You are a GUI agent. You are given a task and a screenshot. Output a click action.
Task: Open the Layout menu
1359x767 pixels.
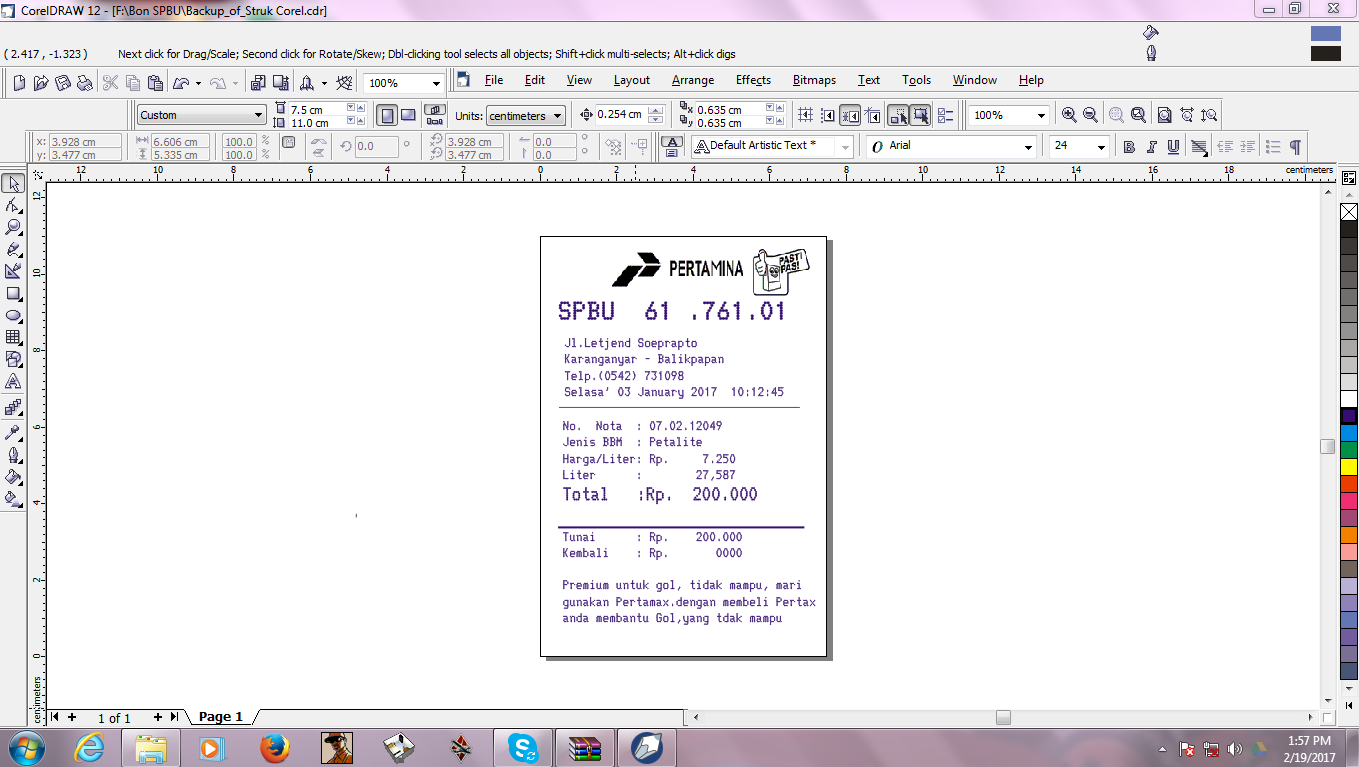[x=632, y=80]
